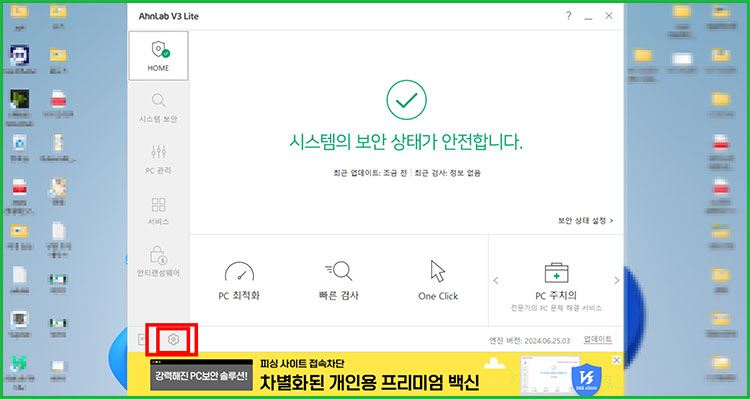This screenshot has height=399, width=750.
Task: Open the 서비스 section
Action: (158, 211)
